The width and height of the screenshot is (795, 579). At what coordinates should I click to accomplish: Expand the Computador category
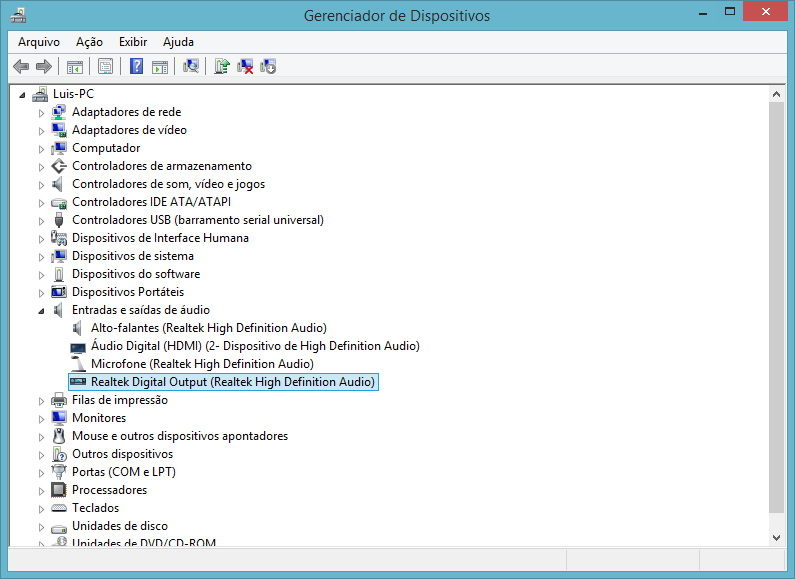pos(42,149)
